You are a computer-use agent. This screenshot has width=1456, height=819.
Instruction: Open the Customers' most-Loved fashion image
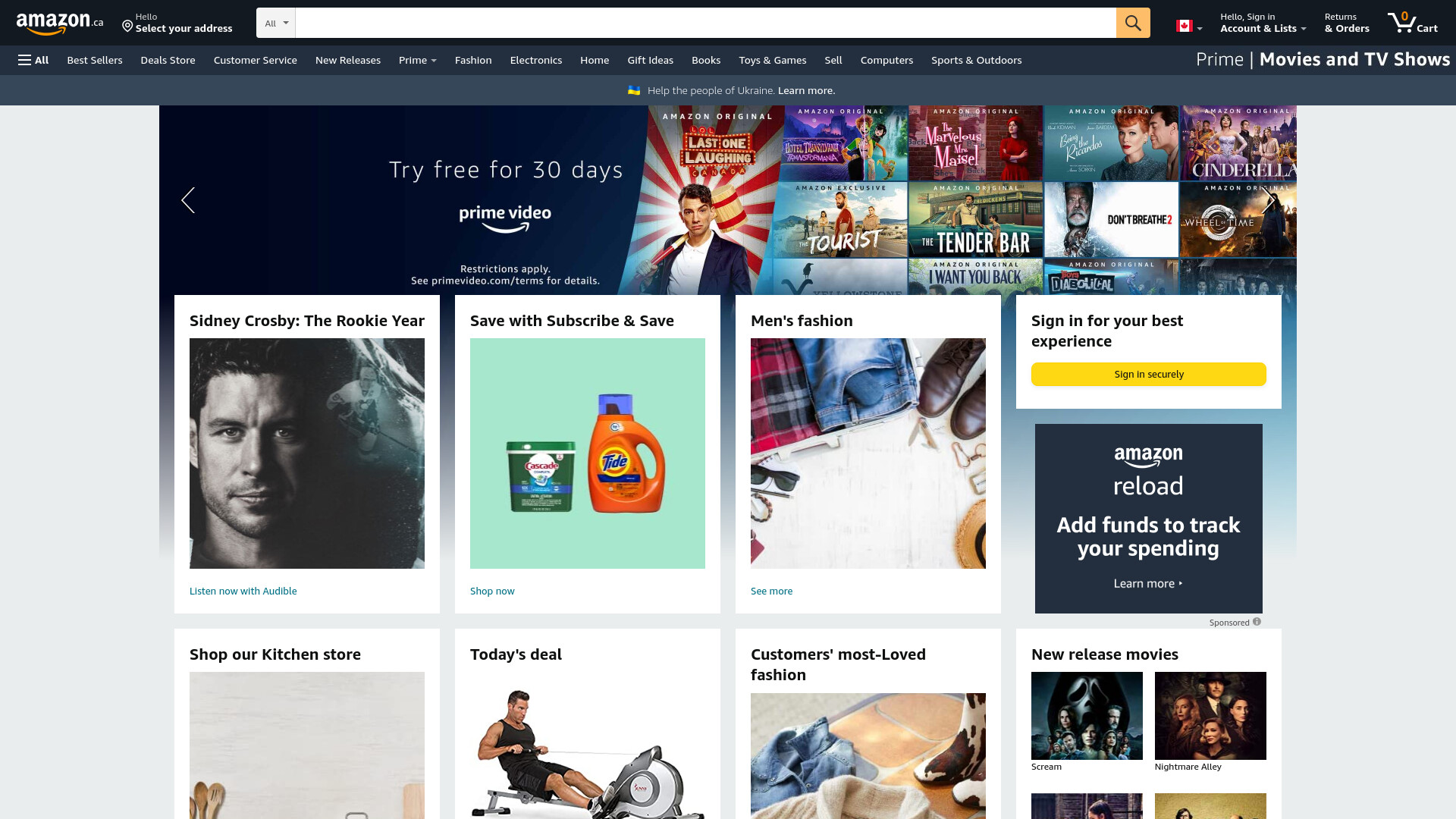(868, 756)
